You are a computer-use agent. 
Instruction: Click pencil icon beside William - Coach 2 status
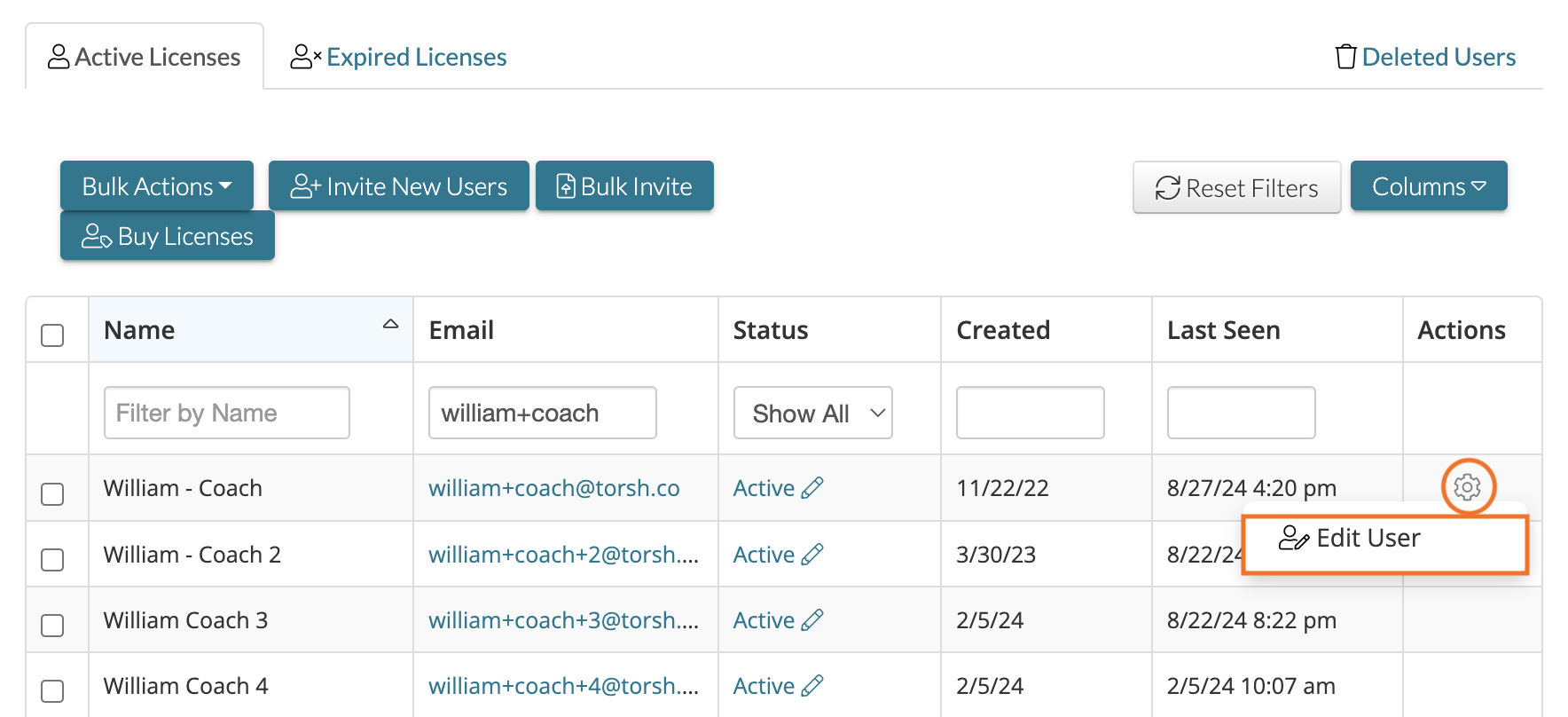[812, 554]
